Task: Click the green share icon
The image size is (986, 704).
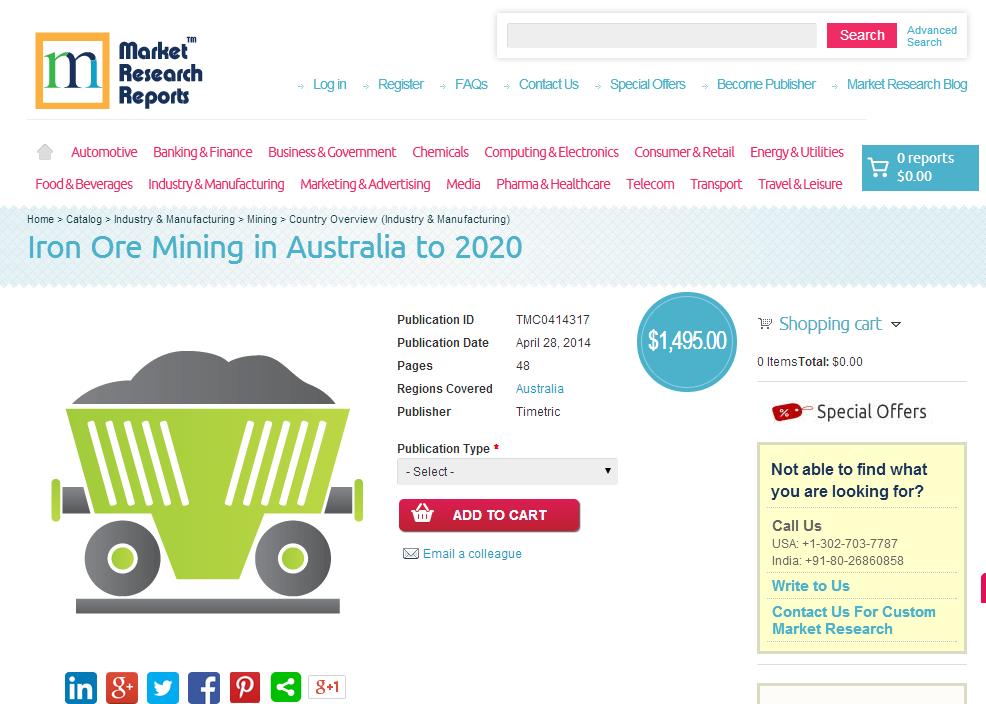Action: coord(285,688)
